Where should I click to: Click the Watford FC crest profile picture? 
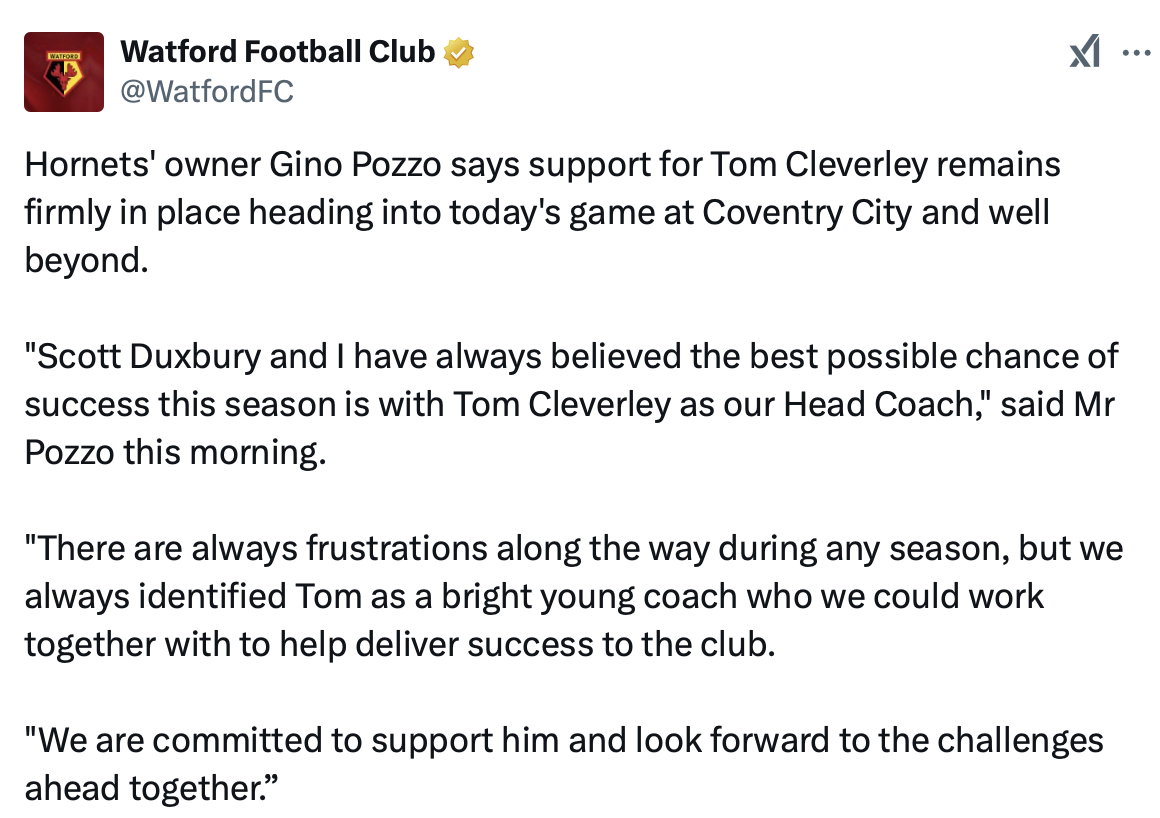pyautogui.click(x=64, y=71)
